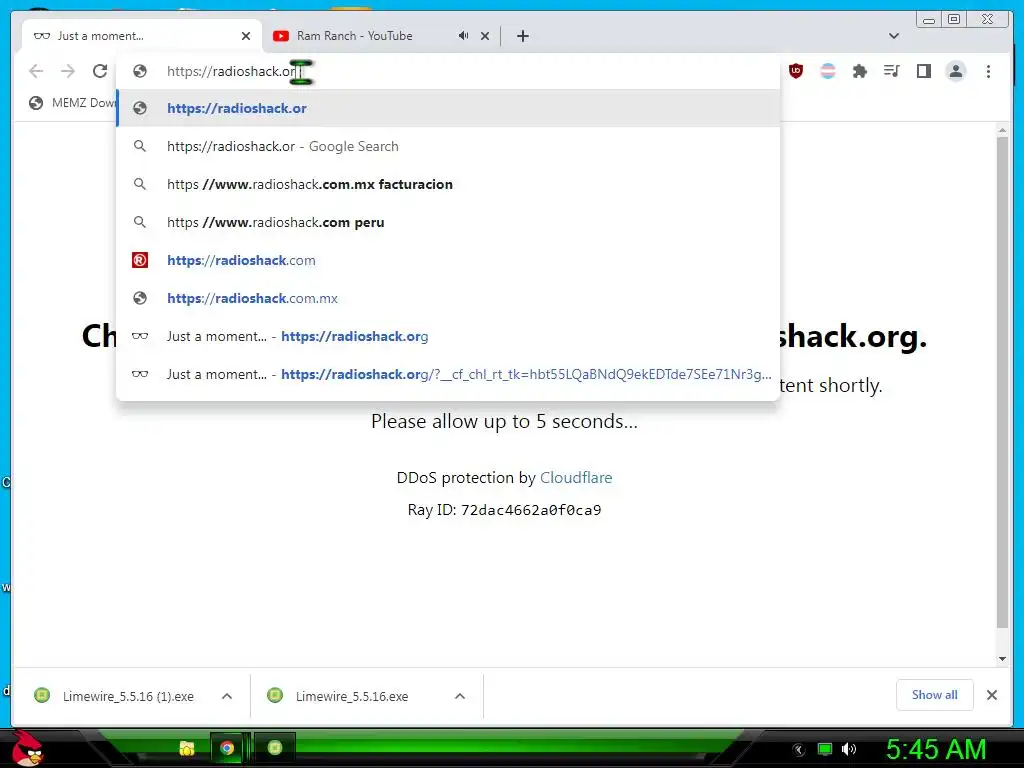1024x768 pixels.
Task: Open the volume speaker tray icon
Action: [849, 749]
